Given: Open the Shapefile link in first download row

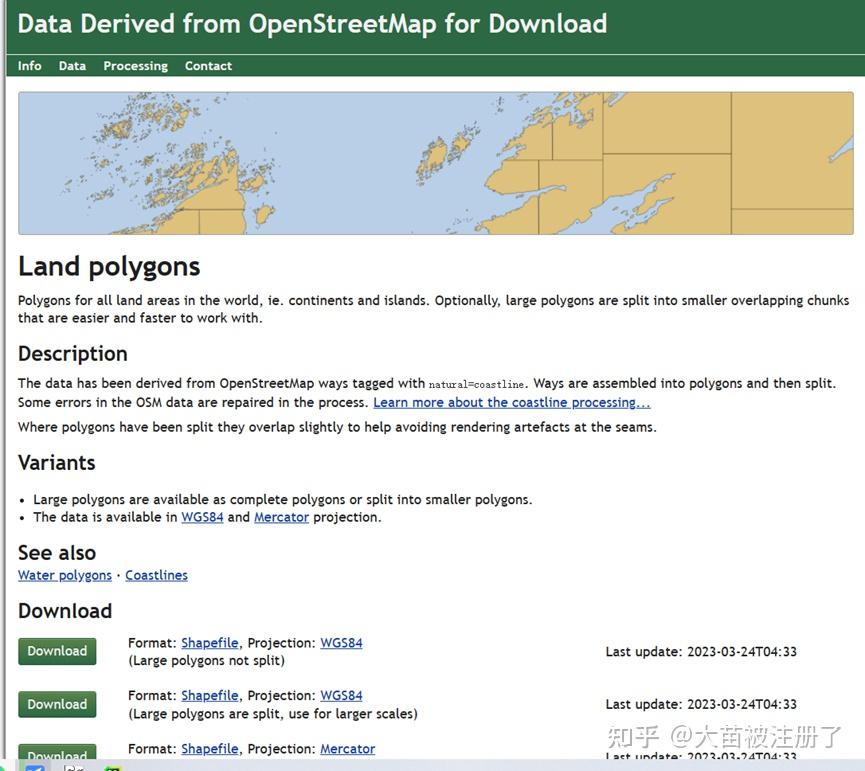Looking at the screenshot, I should coord(210,643).
